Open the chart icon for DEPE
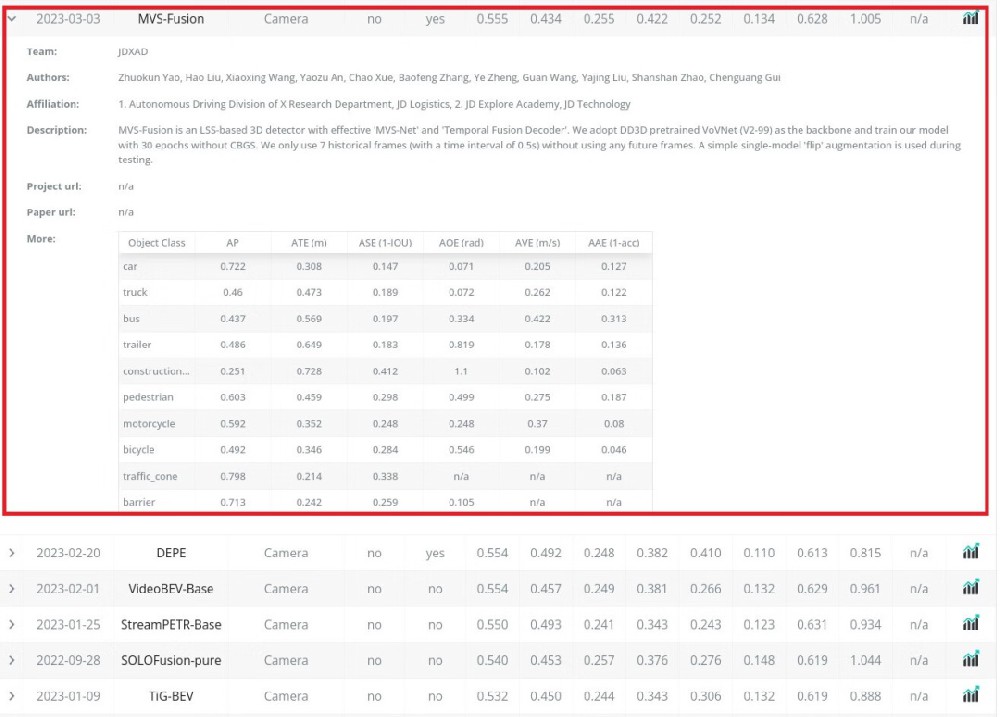1000x717 pixels. coord(969,552)
